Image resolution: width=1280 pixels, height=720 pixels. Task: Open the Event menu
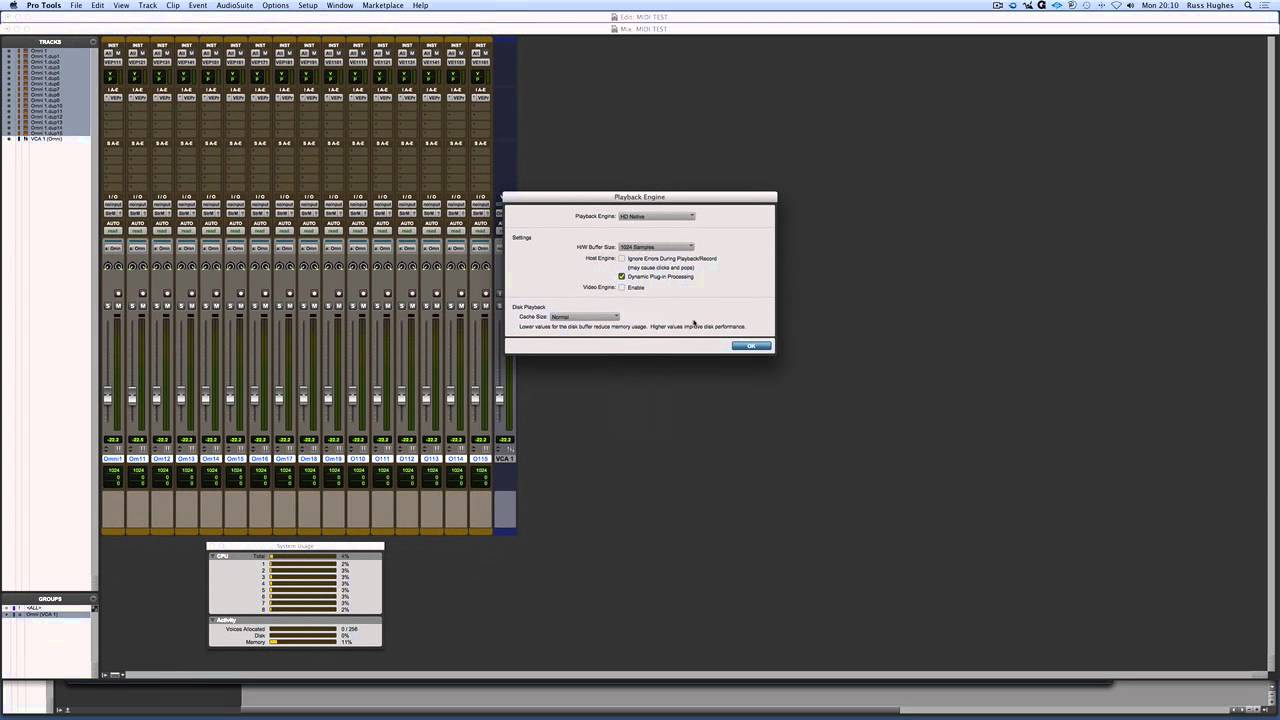198,5
